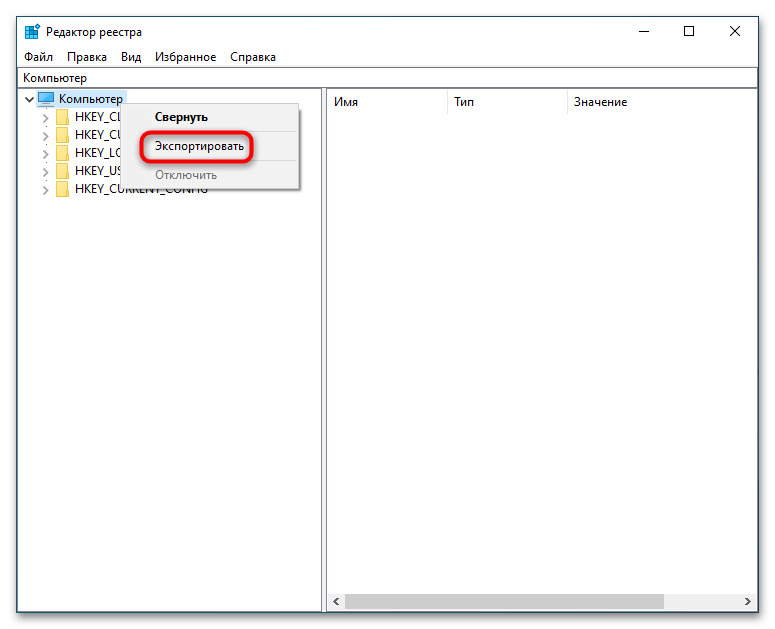Choose Экспортировать in the context menu

click(210, 146)
